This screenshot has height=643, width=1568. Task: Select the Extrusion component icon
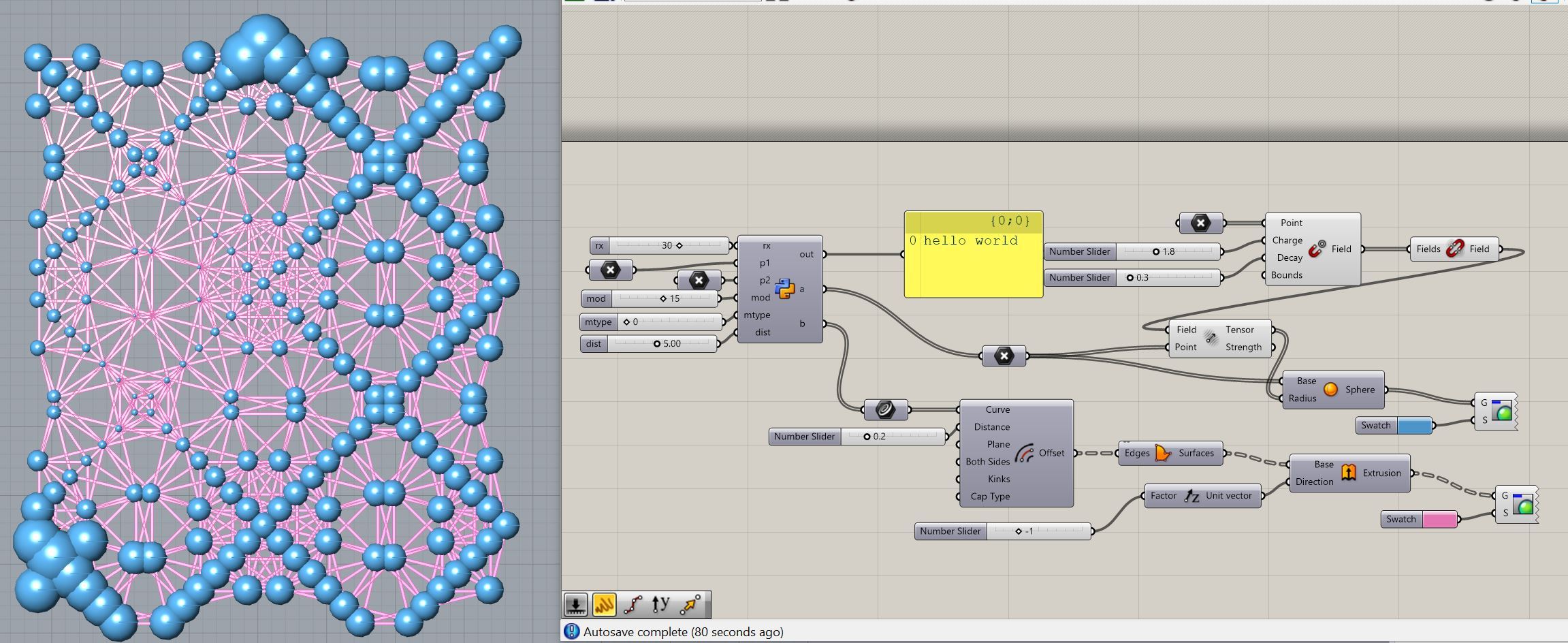pyautogui.click(x=1348, y=473)
